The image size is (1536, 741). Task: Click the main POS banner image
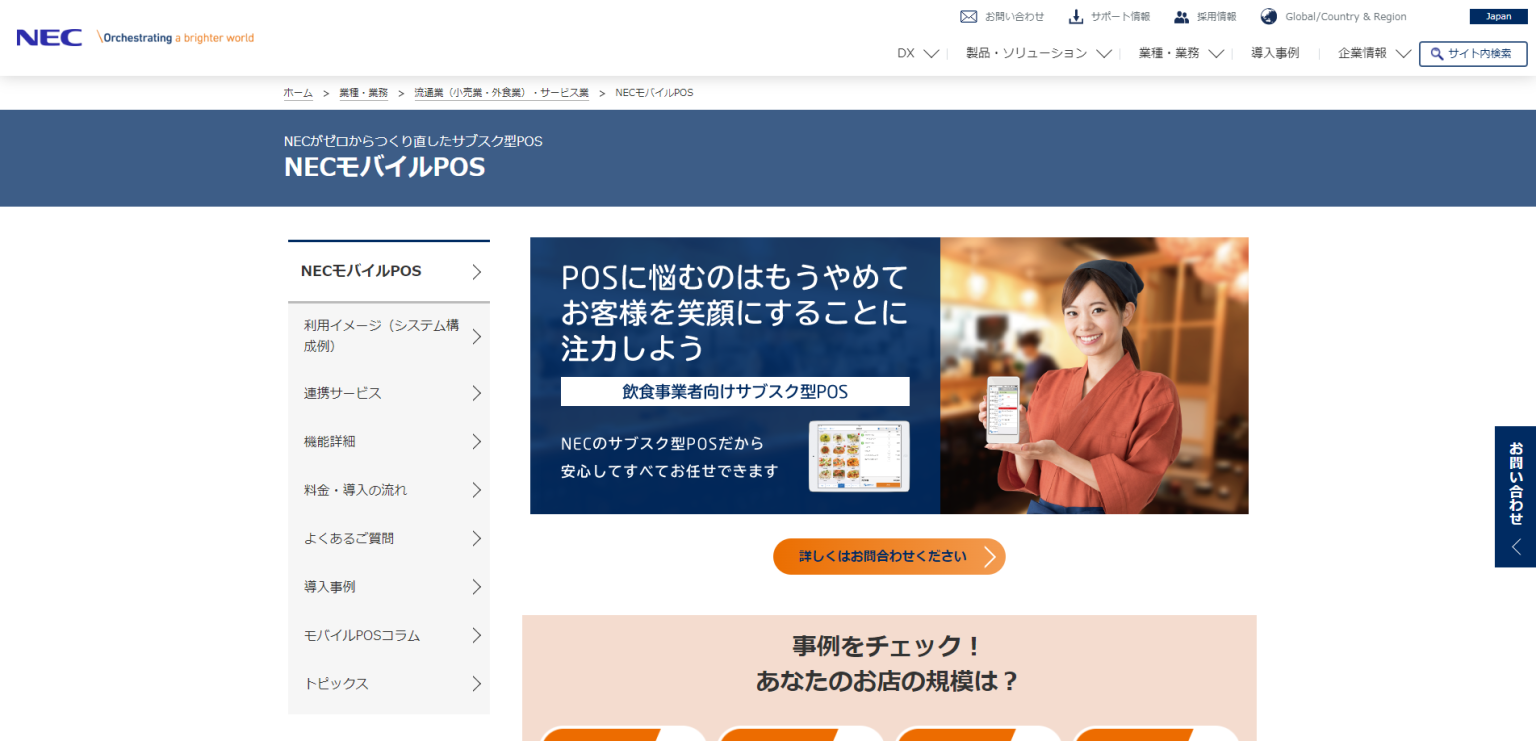click(x=888, y=375)
